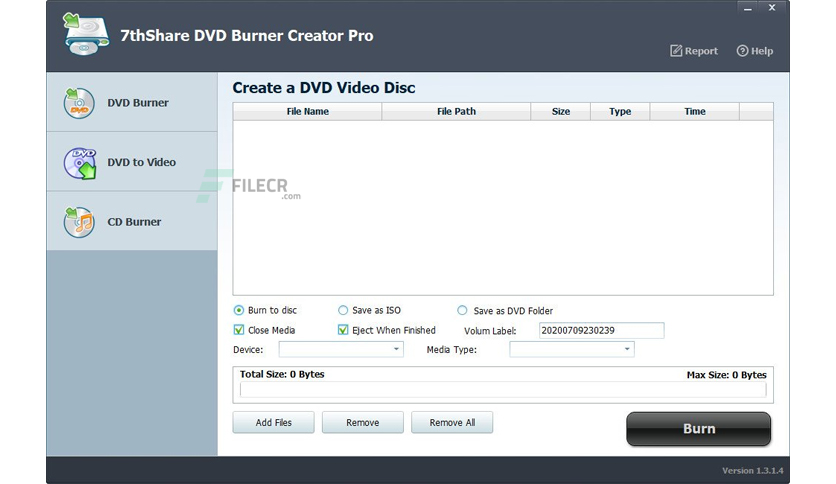
Task: Sort by Type column header
Action: (x=620, y=111)
